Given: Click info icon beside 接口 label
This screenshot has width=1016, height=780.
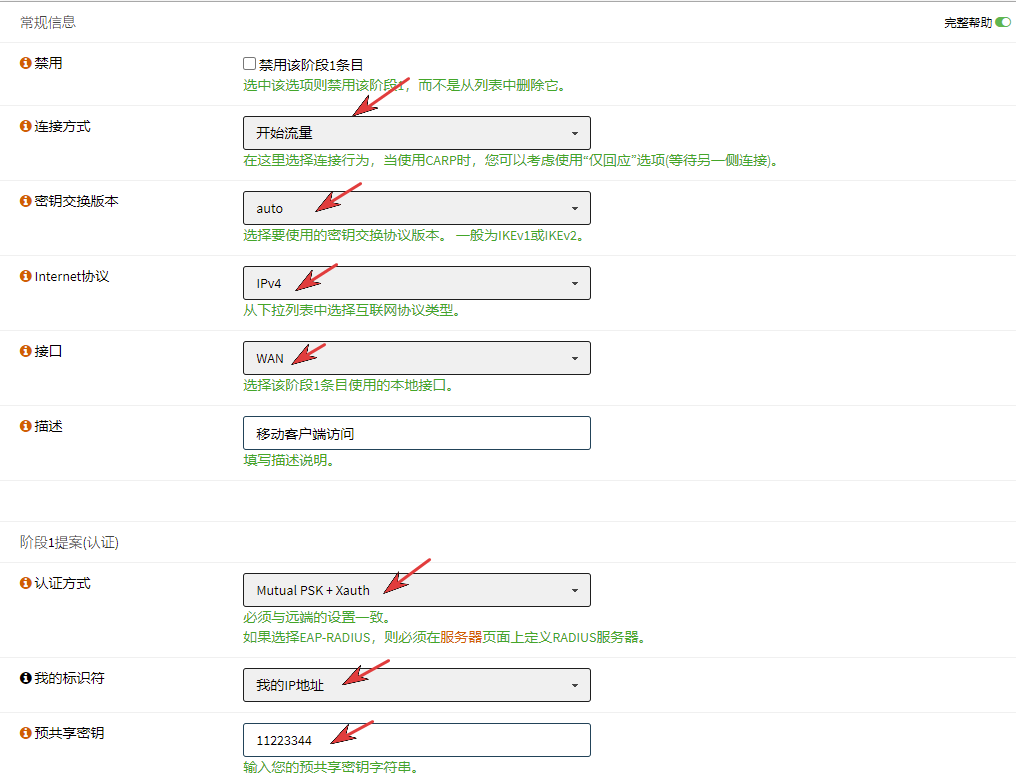Looking at the screenshot, I should coord(26,351).
